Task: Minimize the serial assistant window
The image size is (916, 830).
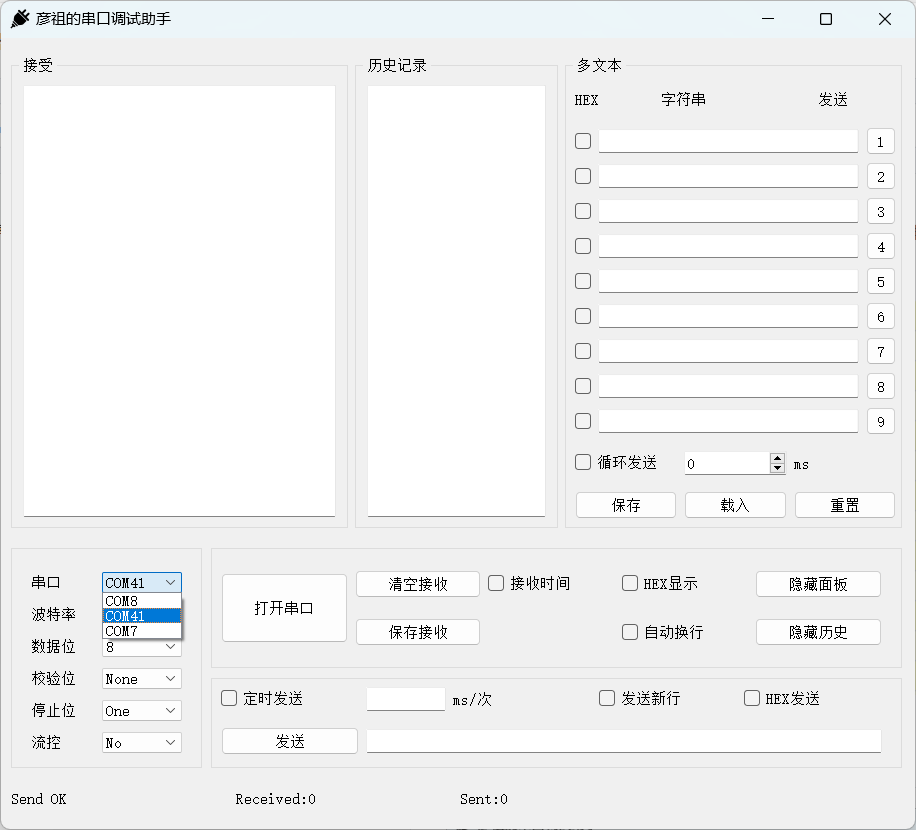Action: pyautogui.click(x=768, y=19)
